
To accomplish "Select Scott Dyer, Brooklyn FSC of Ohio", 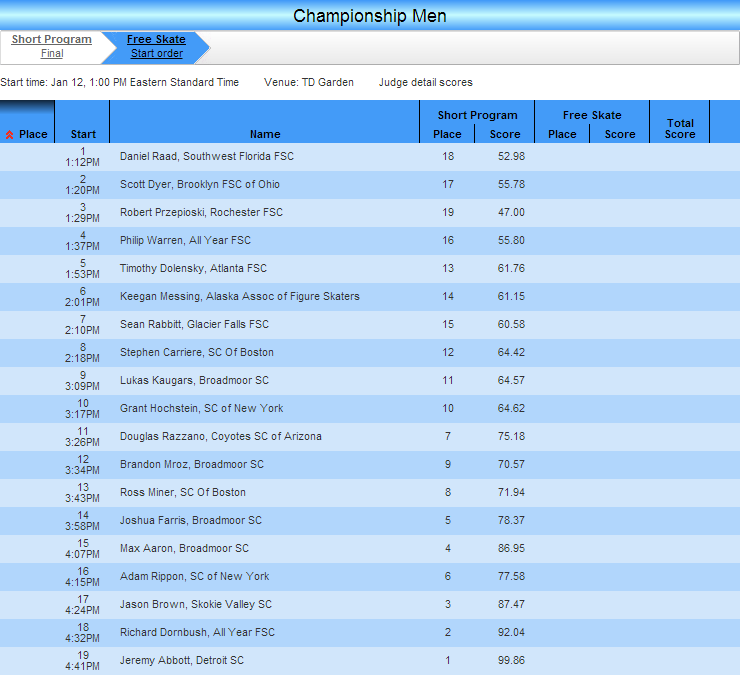I will [200, 184].
